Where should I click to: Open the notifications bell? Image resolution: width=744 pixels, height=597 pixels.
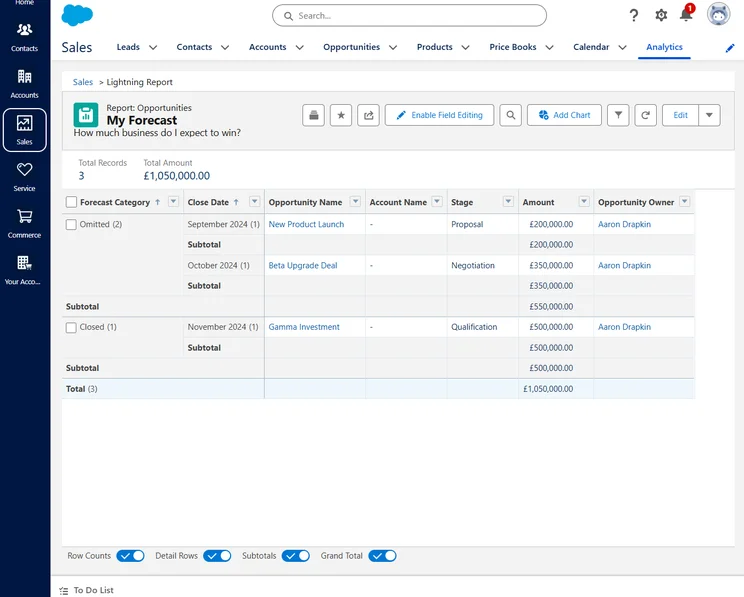686,15
